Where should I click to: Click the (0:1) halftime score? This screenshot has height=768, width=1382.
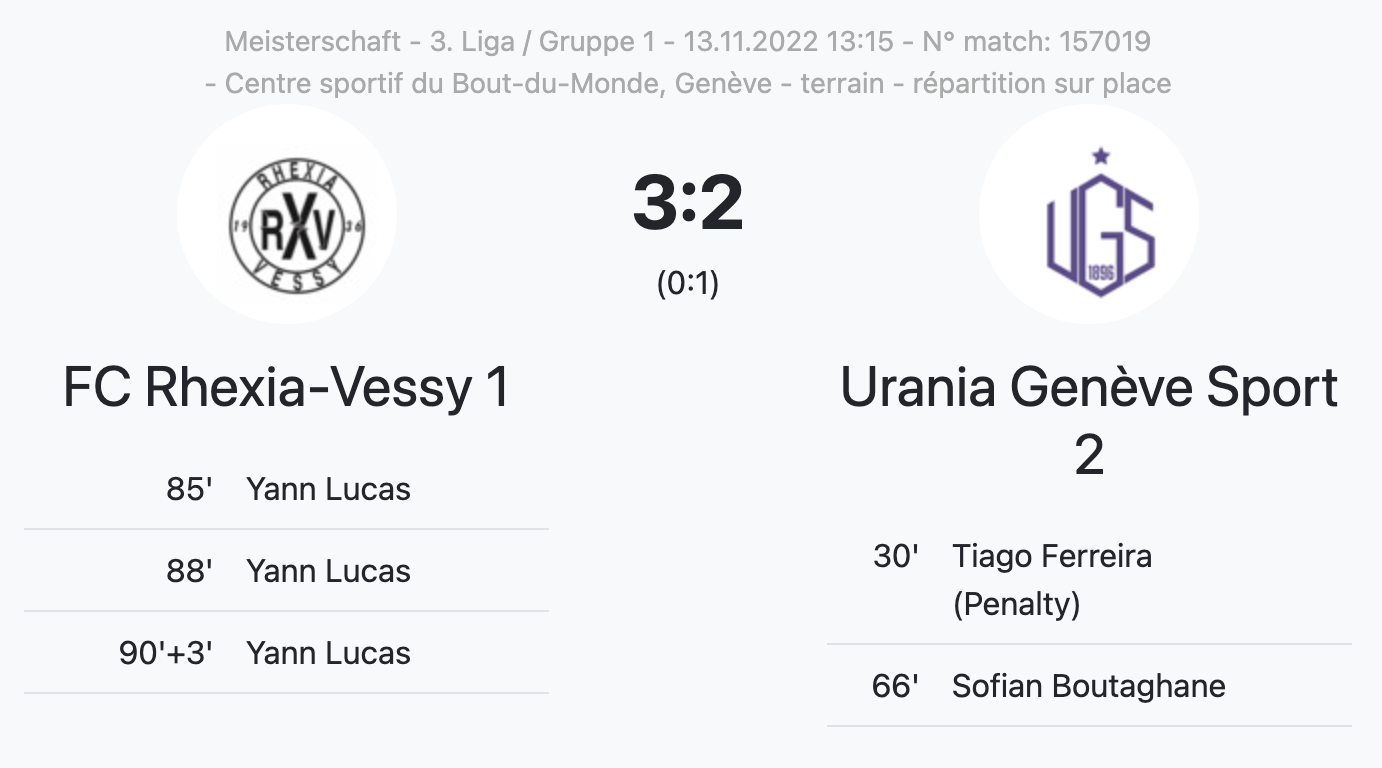(x=688, y=284)
